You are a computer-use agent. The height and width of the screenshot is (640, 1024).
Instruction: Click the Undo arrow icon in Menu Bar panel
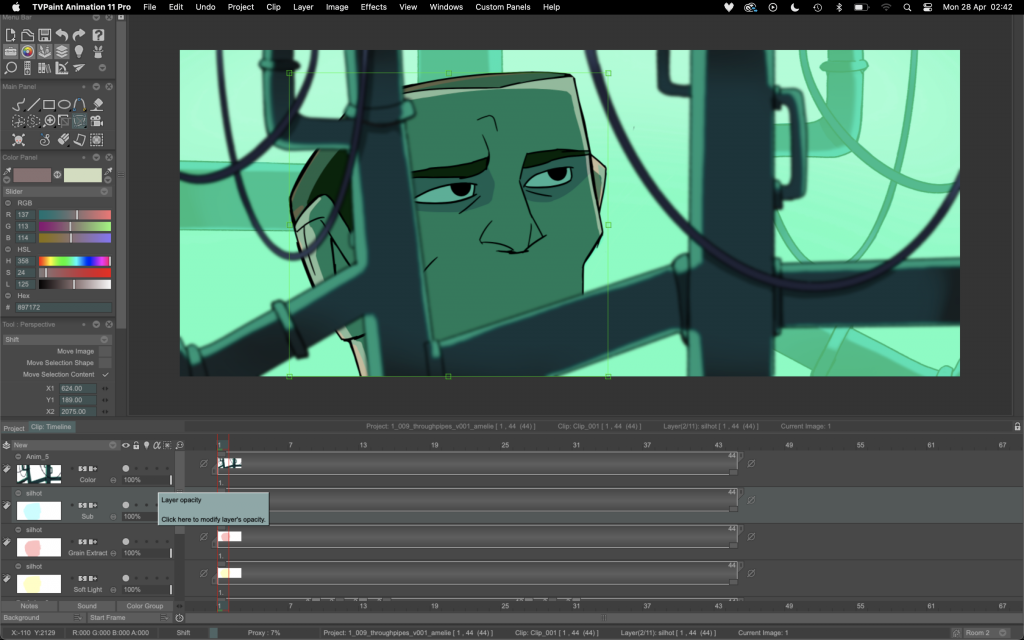62,35
